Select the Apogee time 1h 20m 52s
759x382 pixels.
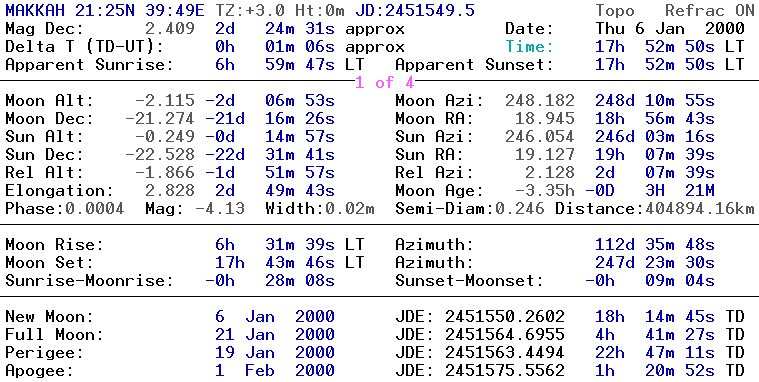[x=654, y=370]
